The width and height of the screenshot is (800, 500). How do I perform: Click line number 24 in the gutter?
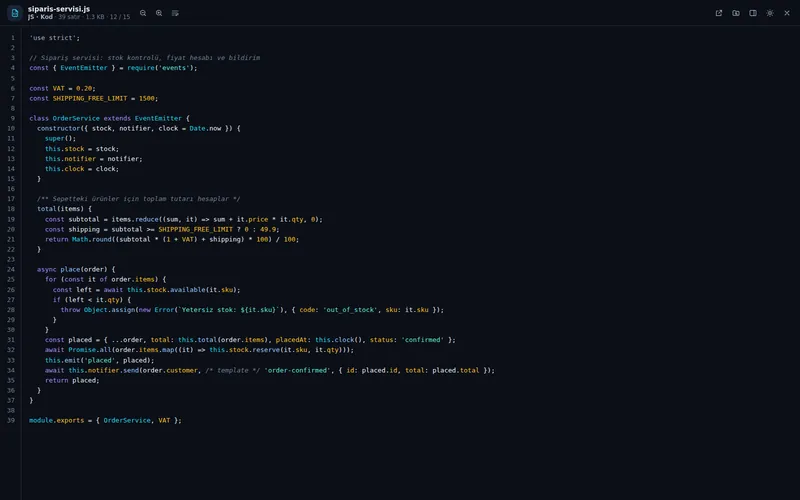click(x=11, y=269)
